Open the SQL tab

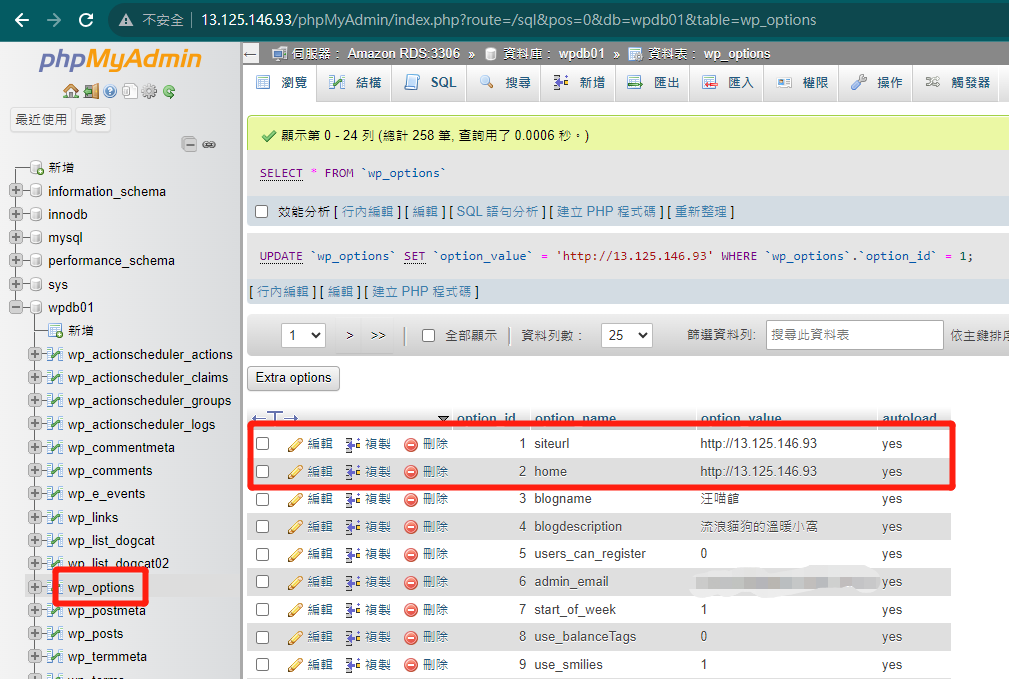pyautogui.click(x=430, y=83)
